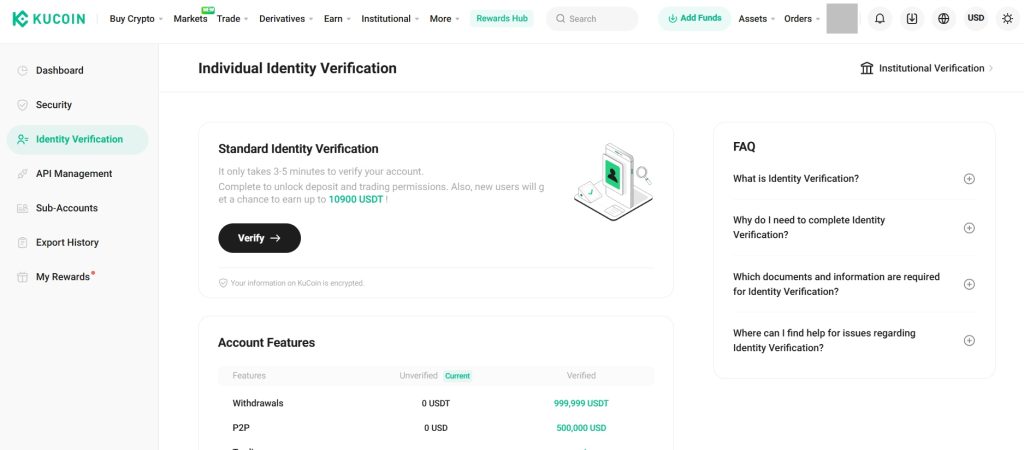Open the Assets dropdown

pos(756,19)
